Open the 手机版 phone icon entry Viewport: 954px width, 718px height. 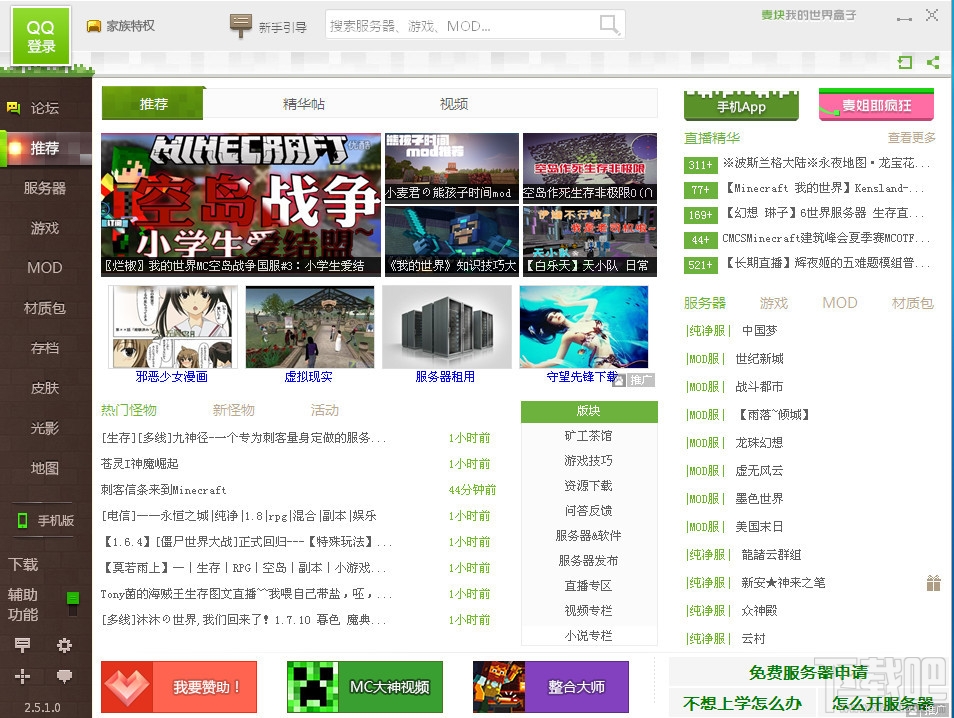pyautogui.click(x=46, y=520)
